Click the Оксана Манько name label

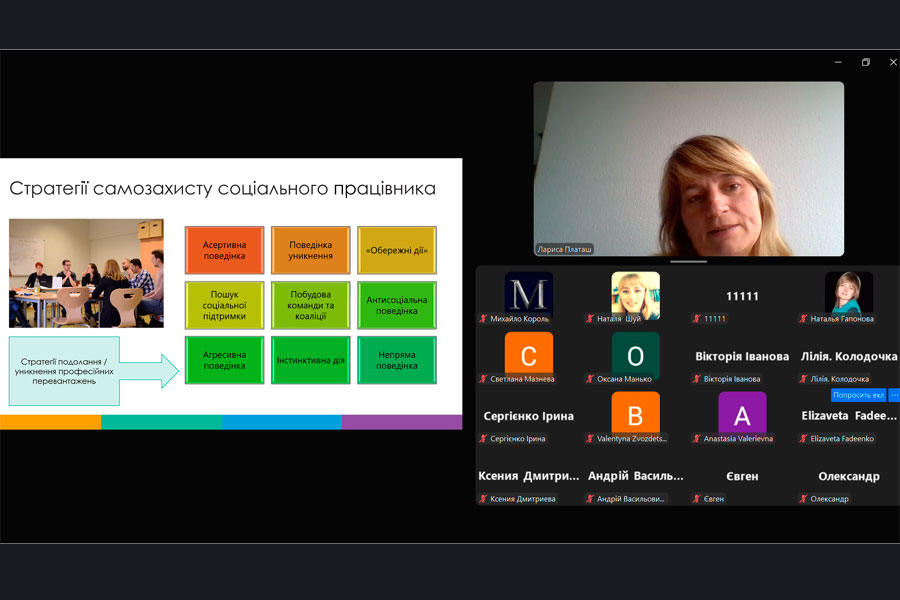click(624, 379)
